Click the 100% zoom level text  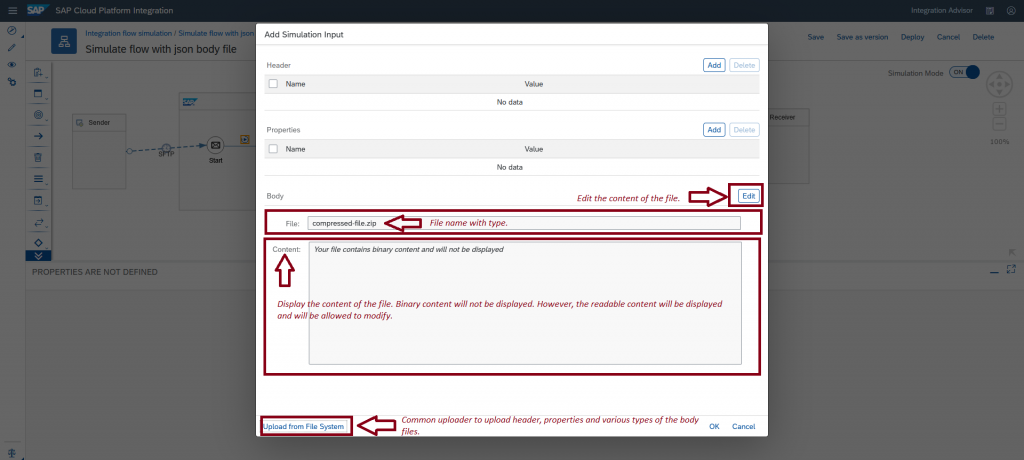coord(999,142)
